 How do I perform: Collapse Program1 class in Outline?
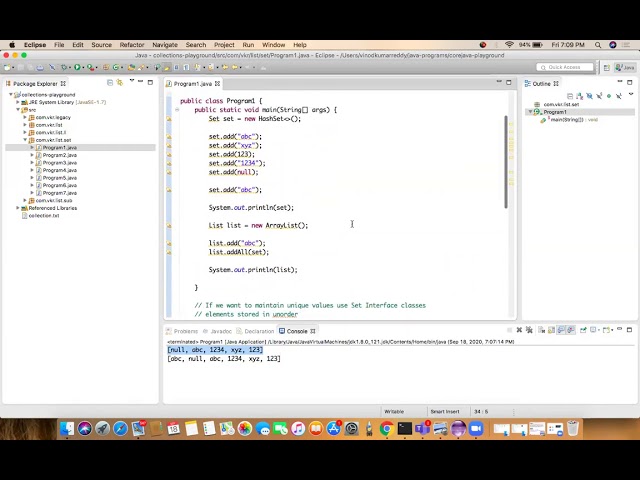[530, 112]
